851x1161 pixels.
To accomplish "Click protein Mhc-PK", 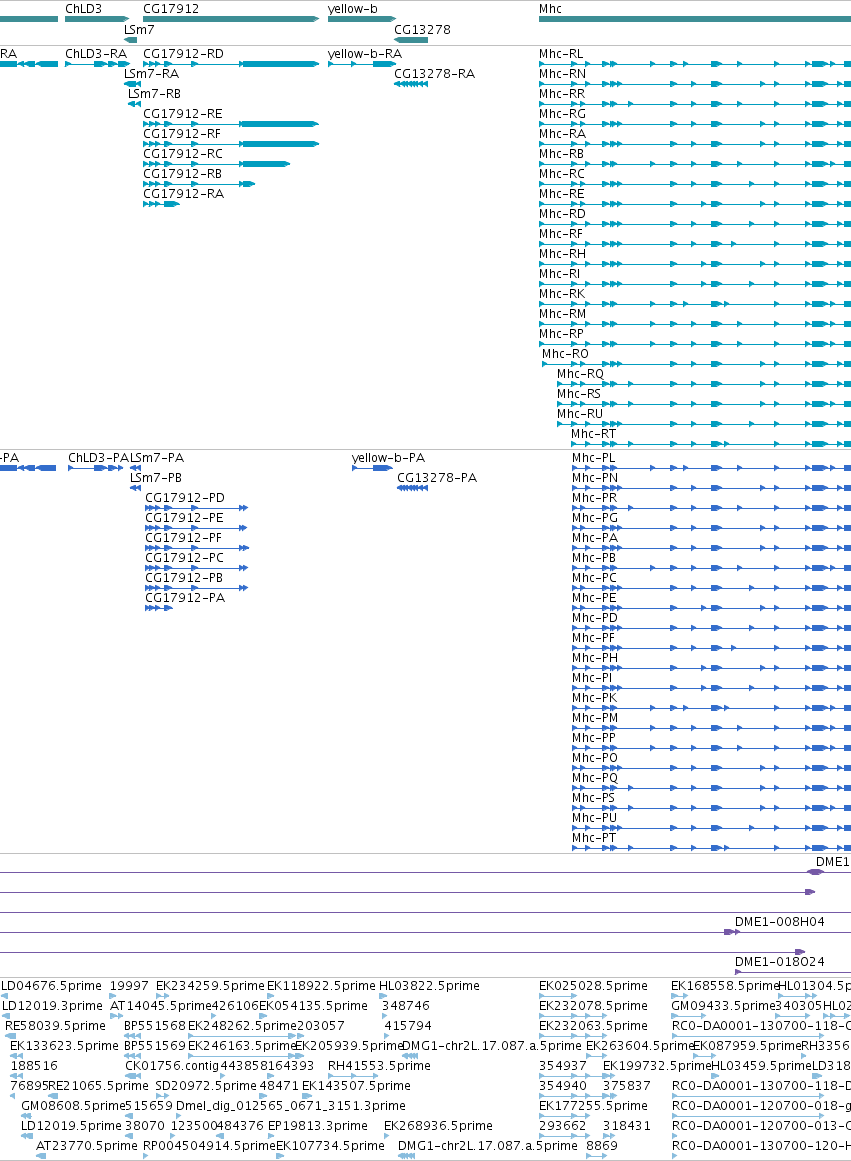I will [594, 698].
